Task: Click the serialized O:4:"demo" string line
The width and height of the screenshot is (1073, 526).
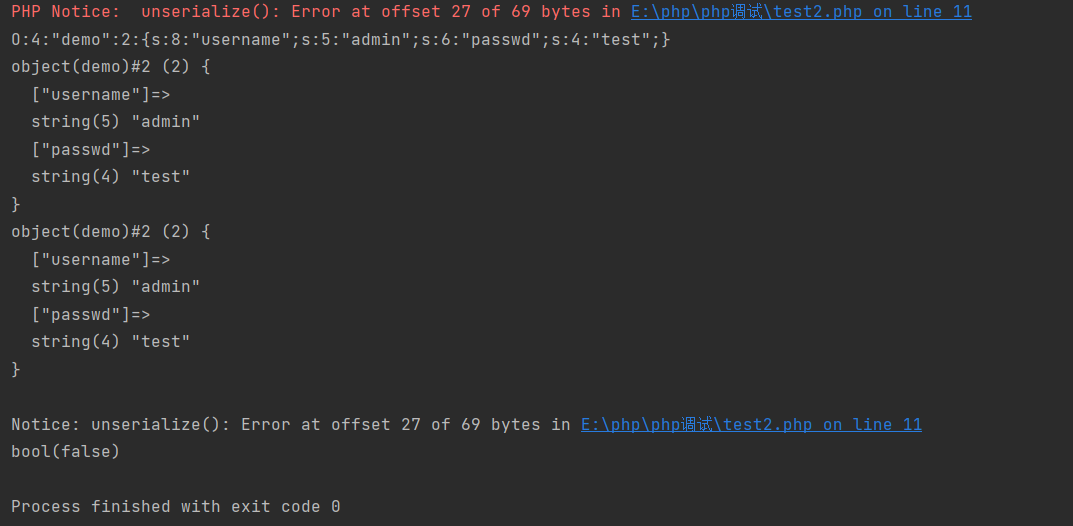Action: tap(341, 40)
